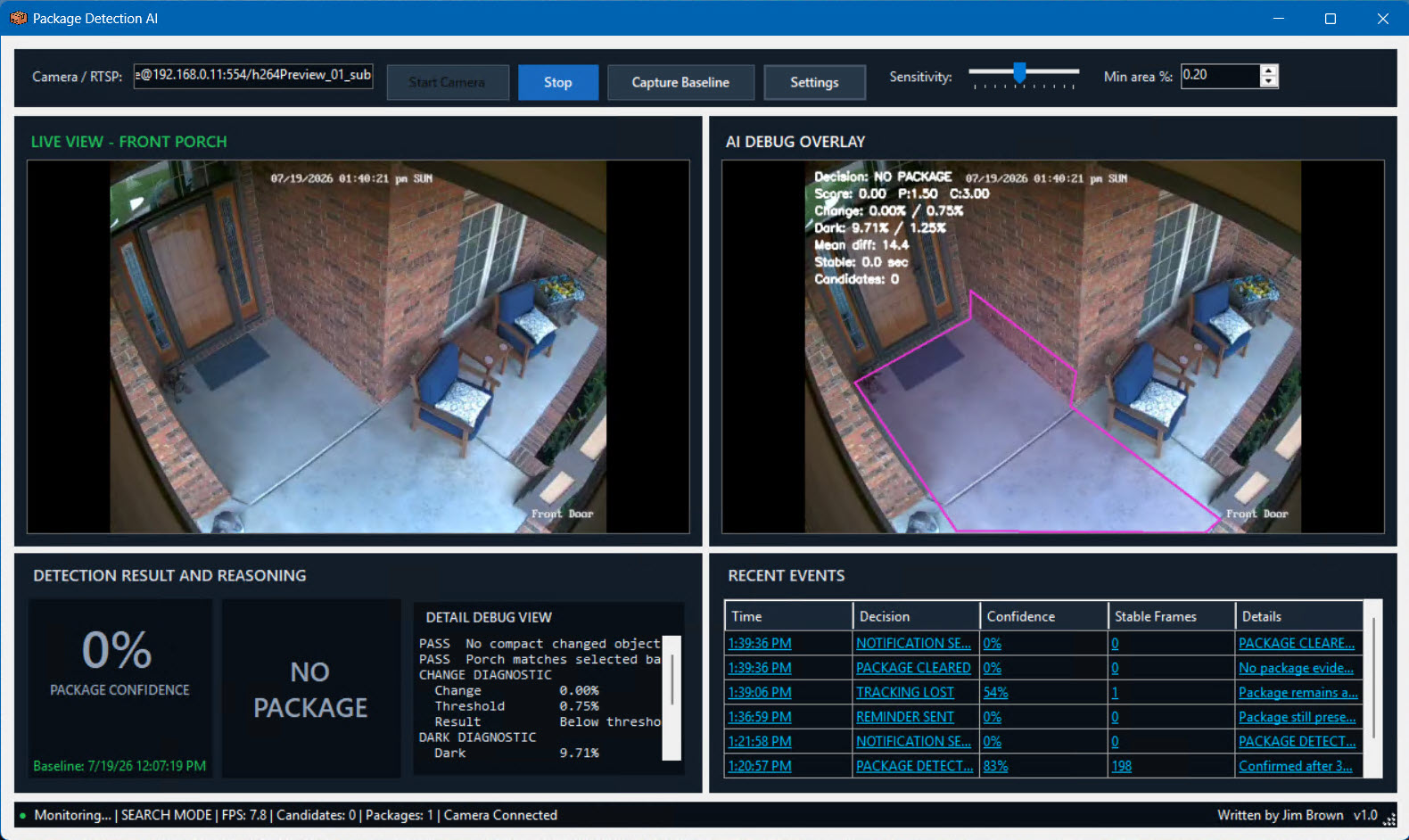Image resolution: width=1409 pixels, height=840 pixels.
Task: Sort events by the Decision column header
Action: point(916,616)
